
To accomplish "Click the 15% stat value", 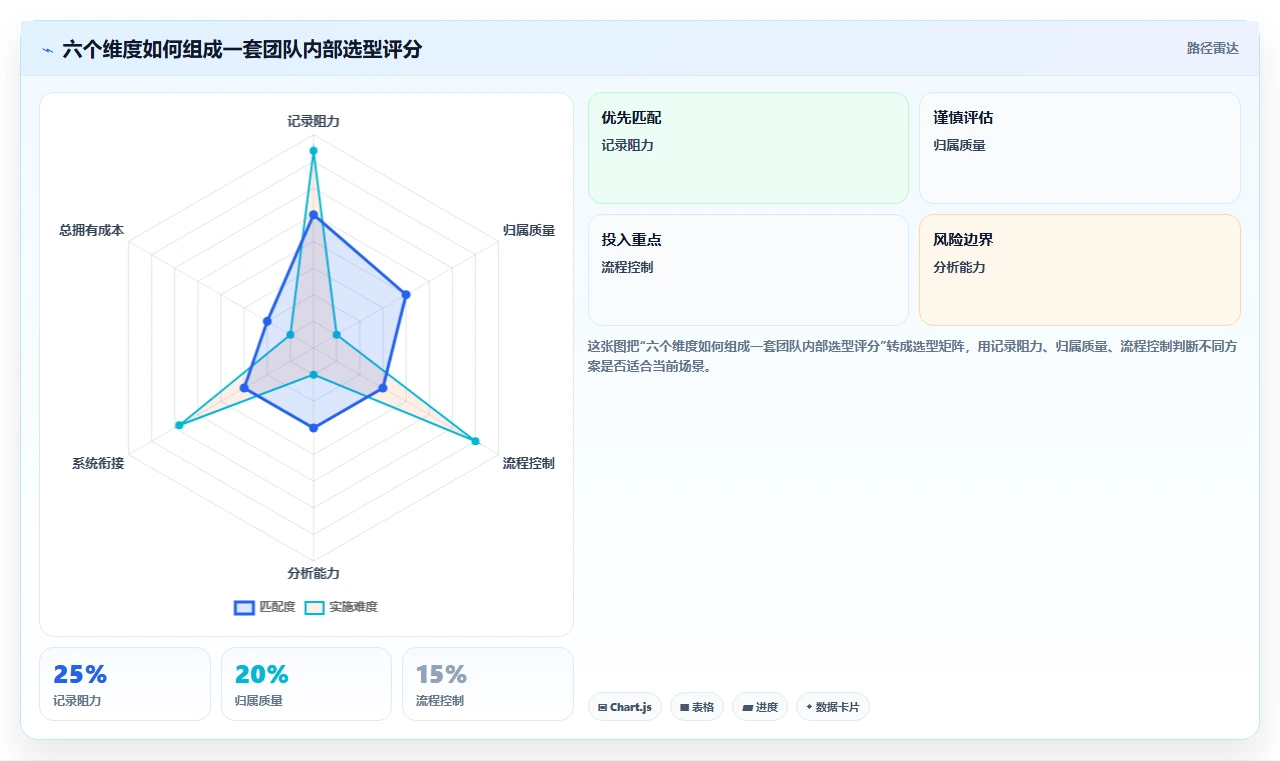I will tap(441, 674).
